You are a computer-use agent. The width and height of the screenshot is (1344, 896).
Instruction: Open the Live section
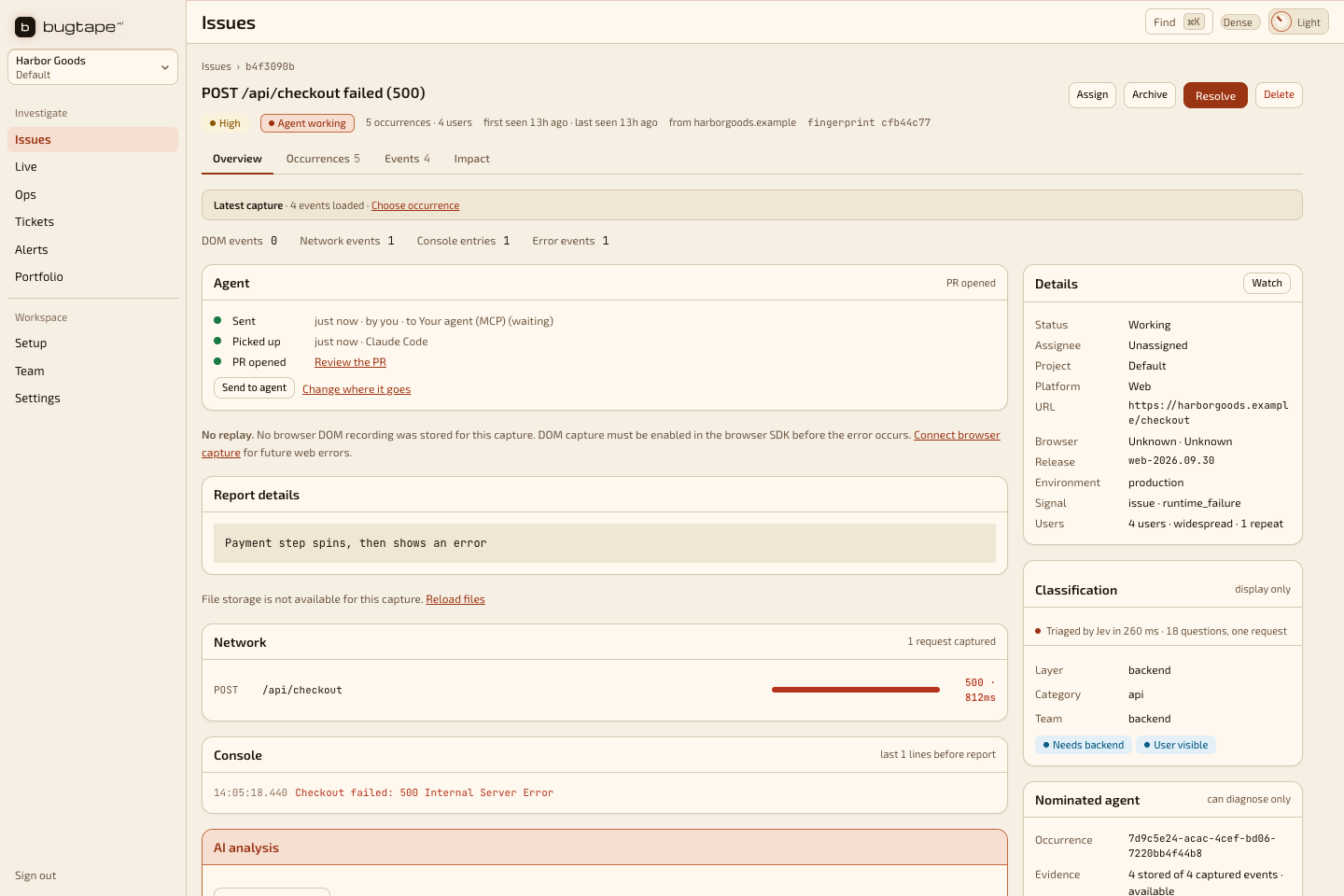tap(92, 167)
